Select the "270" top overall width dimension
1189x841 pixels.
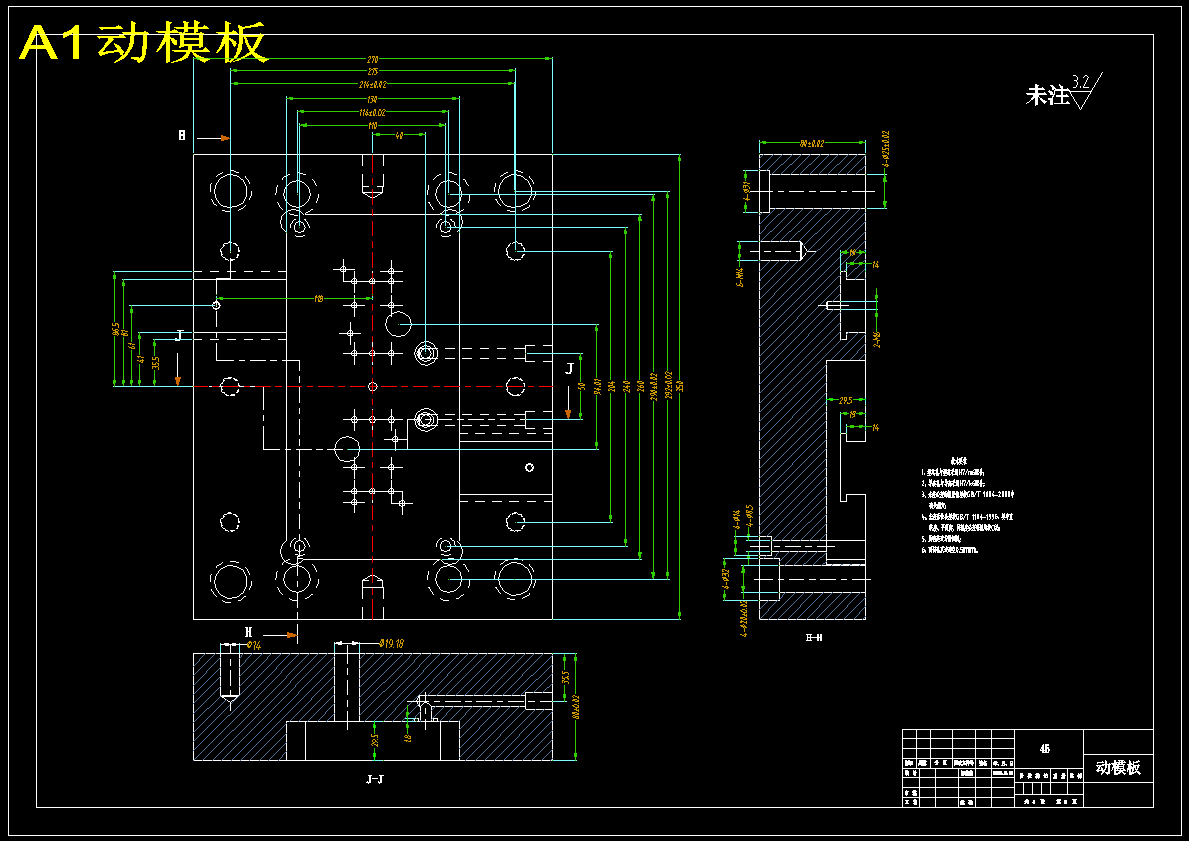[372, 59]
